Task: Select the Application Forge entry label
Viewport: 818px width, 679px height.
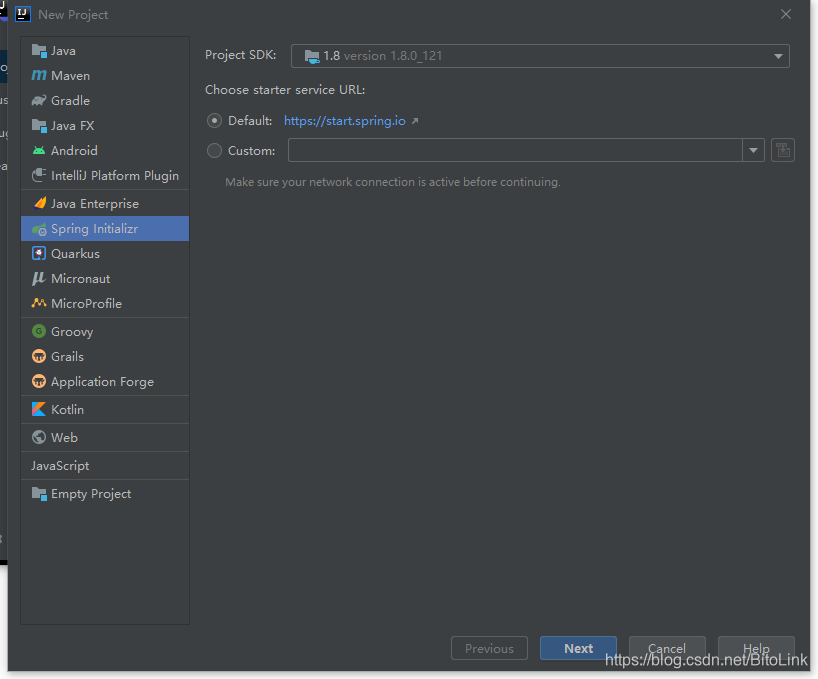Action: tap(102, 382)
